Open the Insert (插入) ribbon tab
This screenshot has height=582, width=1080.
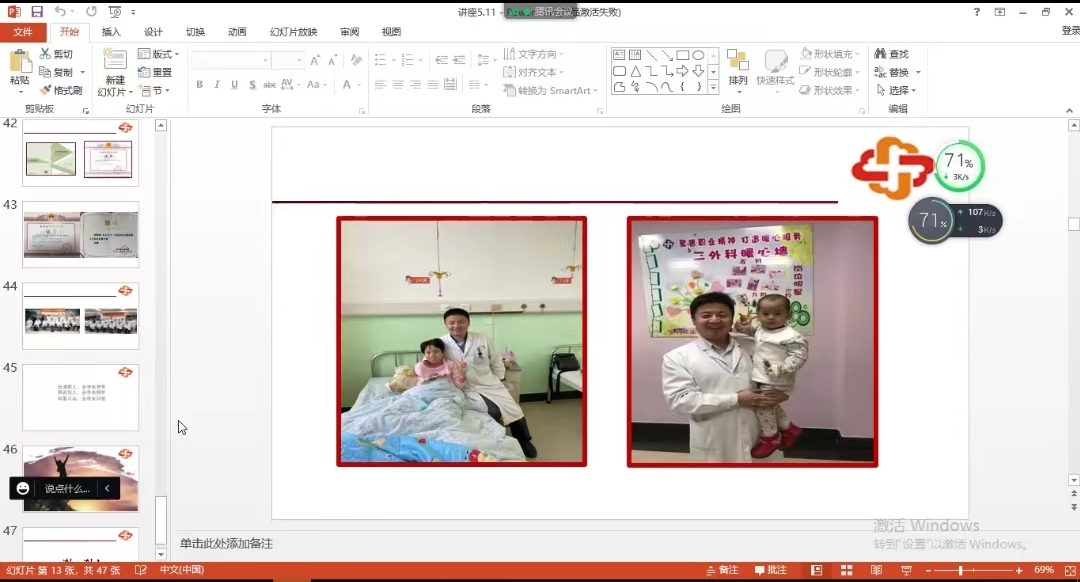coord(111,32)
